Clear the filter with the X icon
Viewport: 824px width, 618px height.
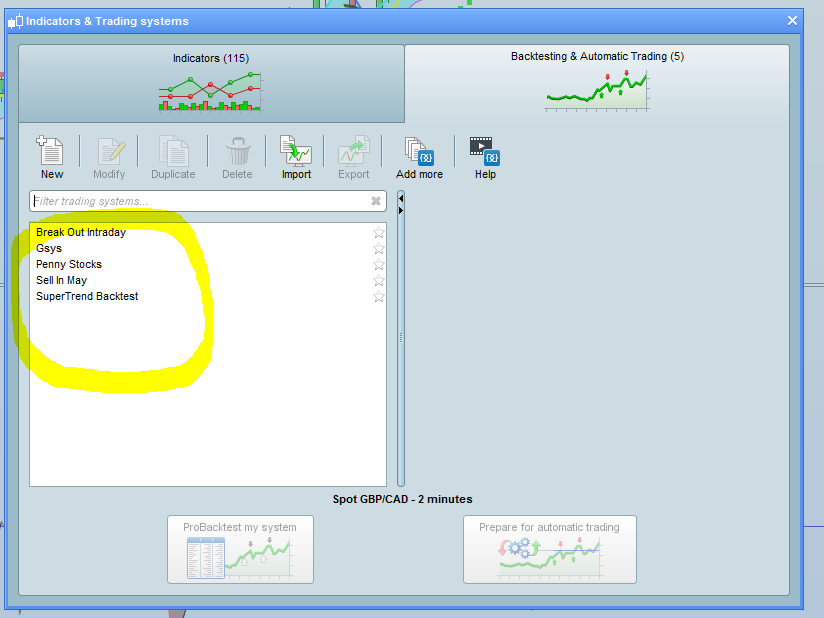coord(376,201)
